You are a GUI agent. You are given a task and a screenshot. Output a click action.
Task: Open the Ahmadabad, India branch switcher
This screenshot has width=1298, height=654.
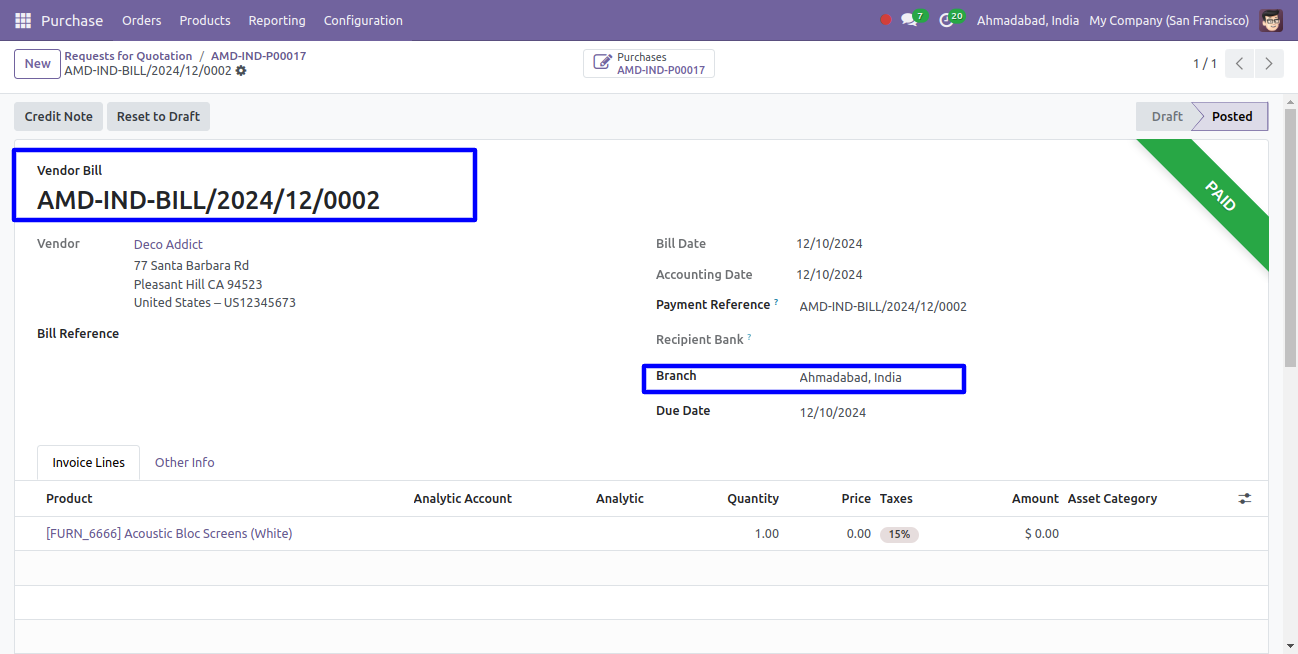coord(1027,20)
